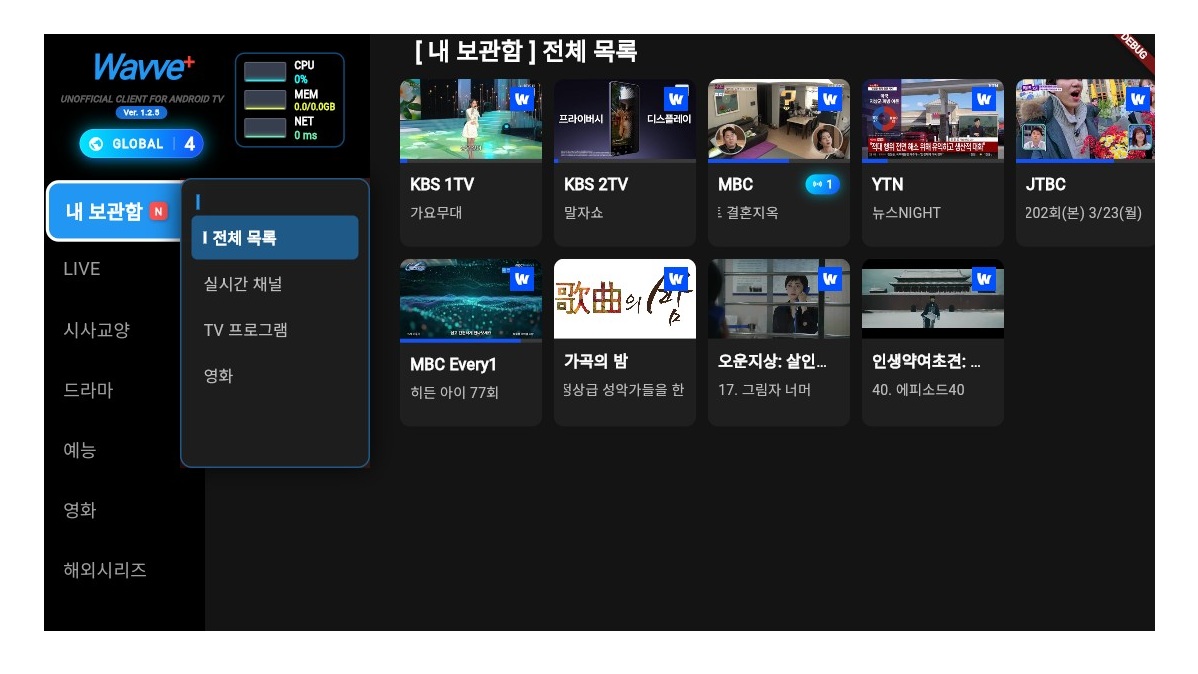
Task: Click Wavve badge on 오운지상 thumbnail
Action: [830, 280]
